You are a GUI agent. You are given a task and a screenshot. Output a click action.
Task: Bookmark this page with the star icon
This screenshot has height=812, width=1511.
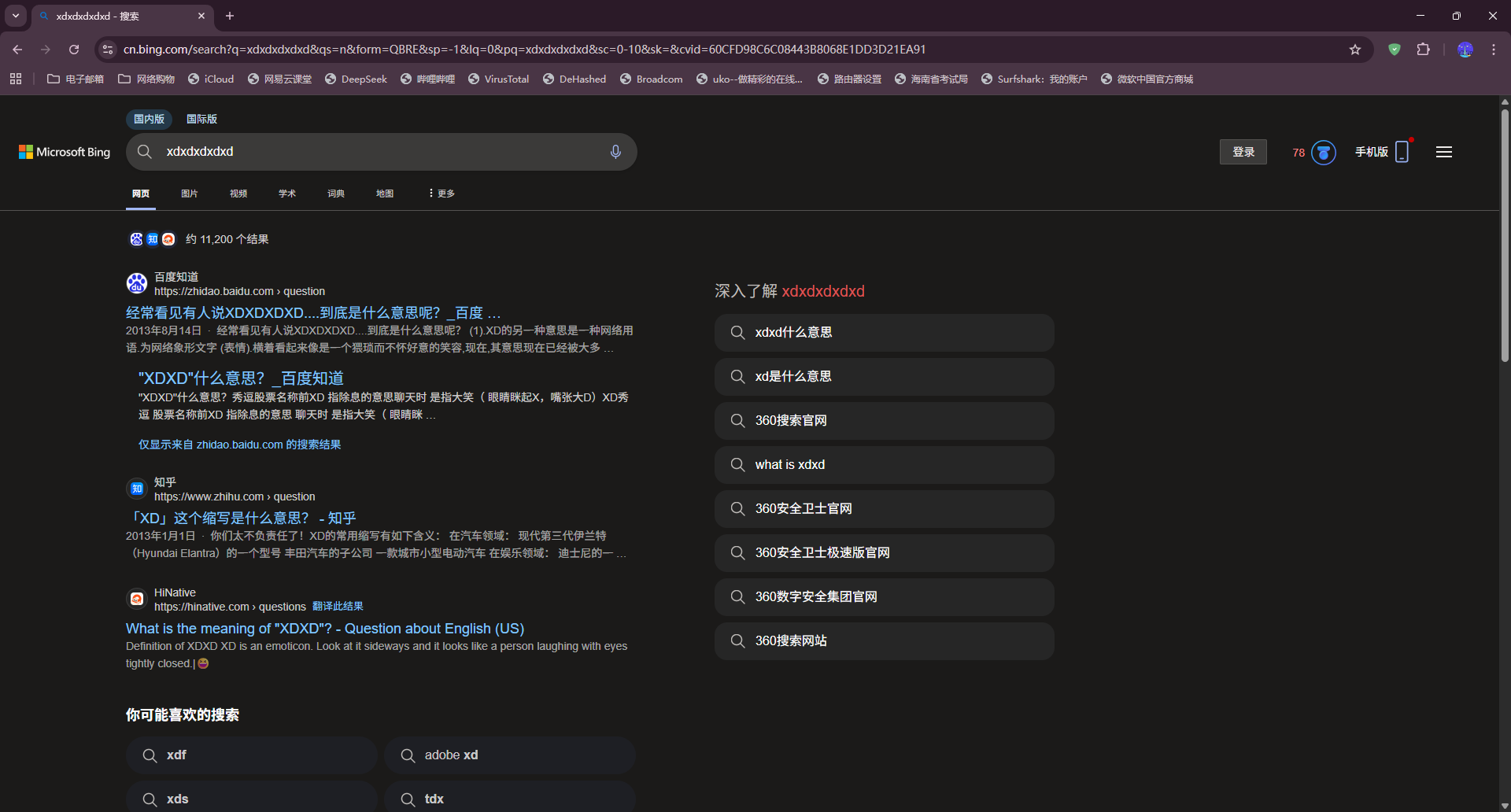1355,49
